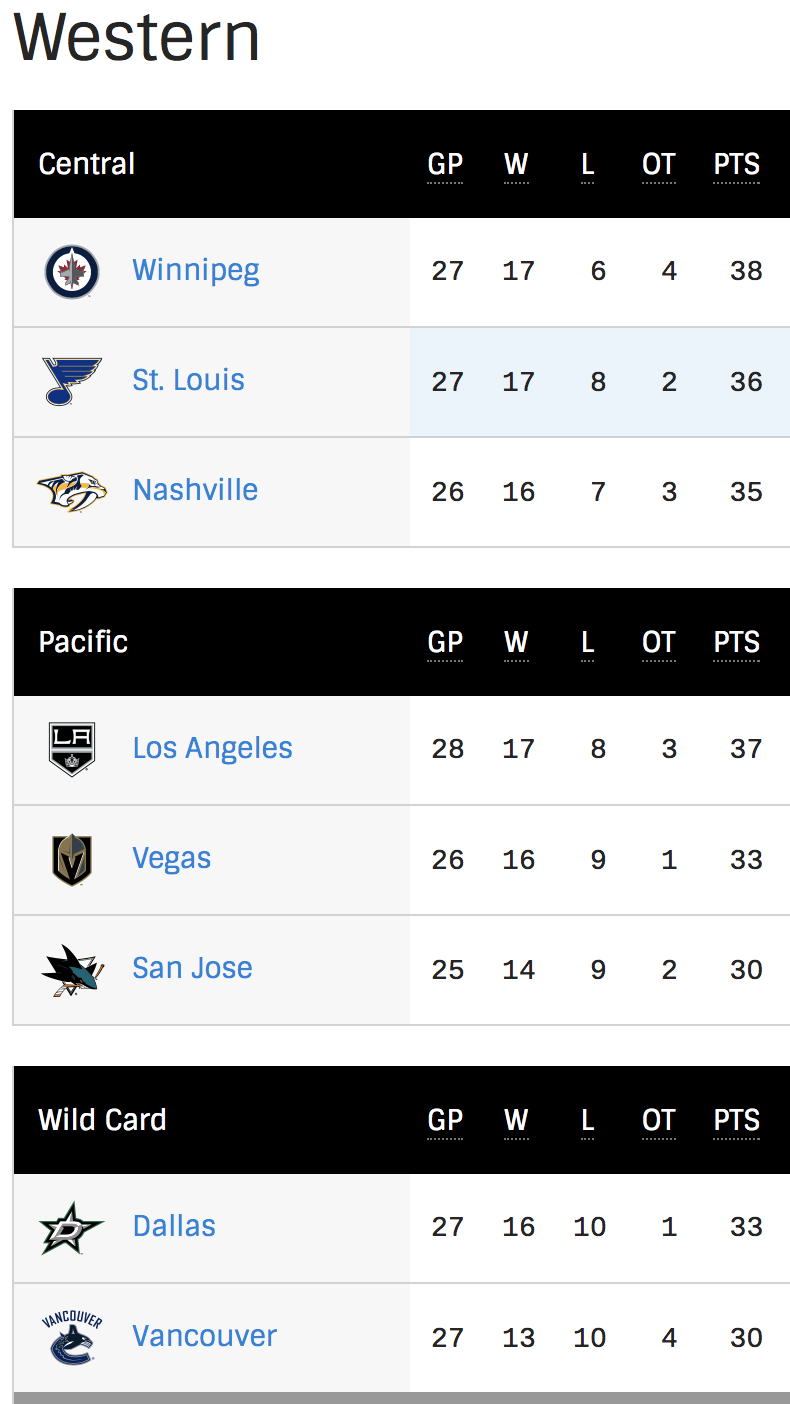
Task: Select the Vegas team link
Action: coord(172,858)
